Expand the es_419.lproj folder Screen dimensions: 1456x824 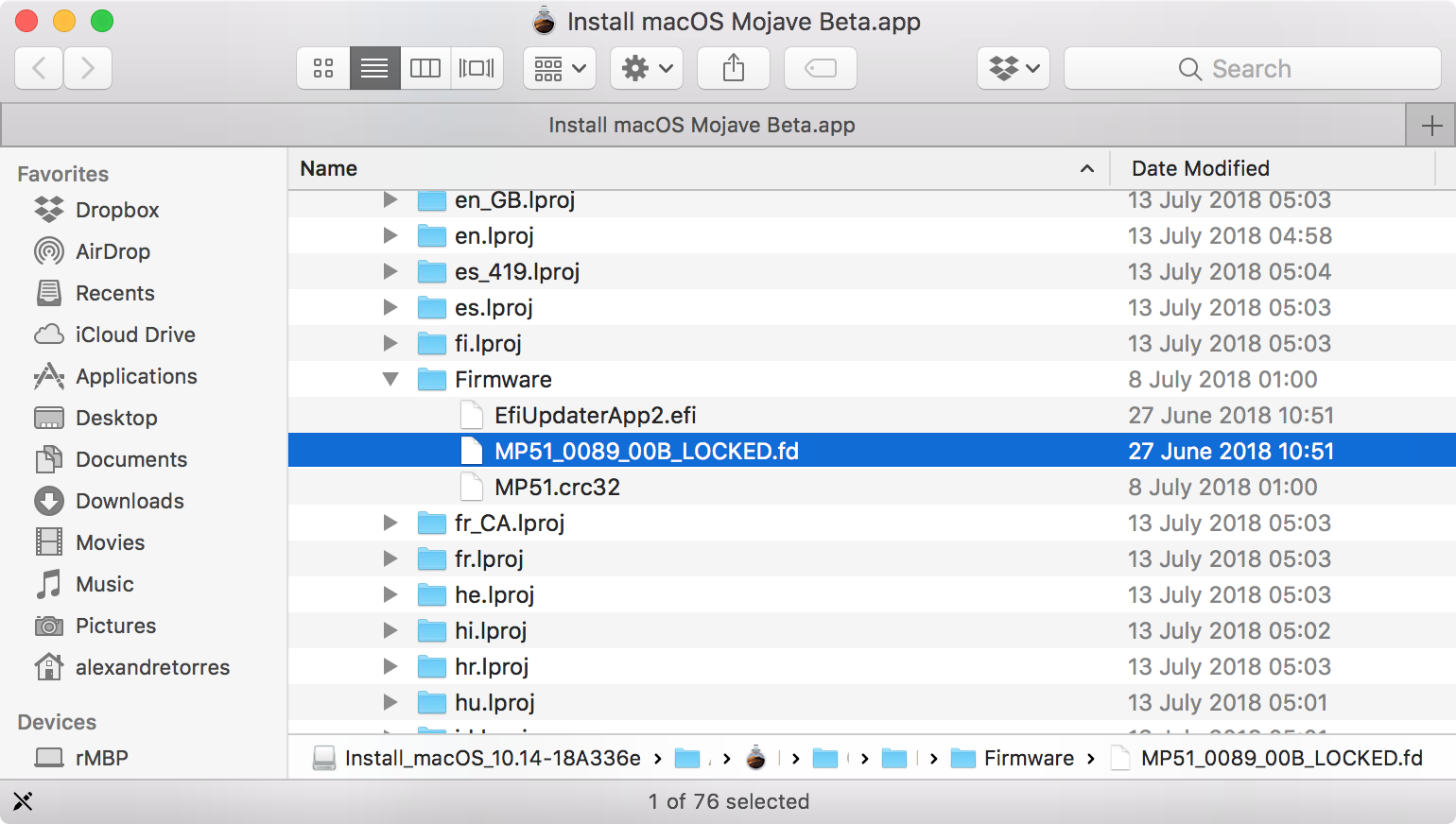[390, 271]
